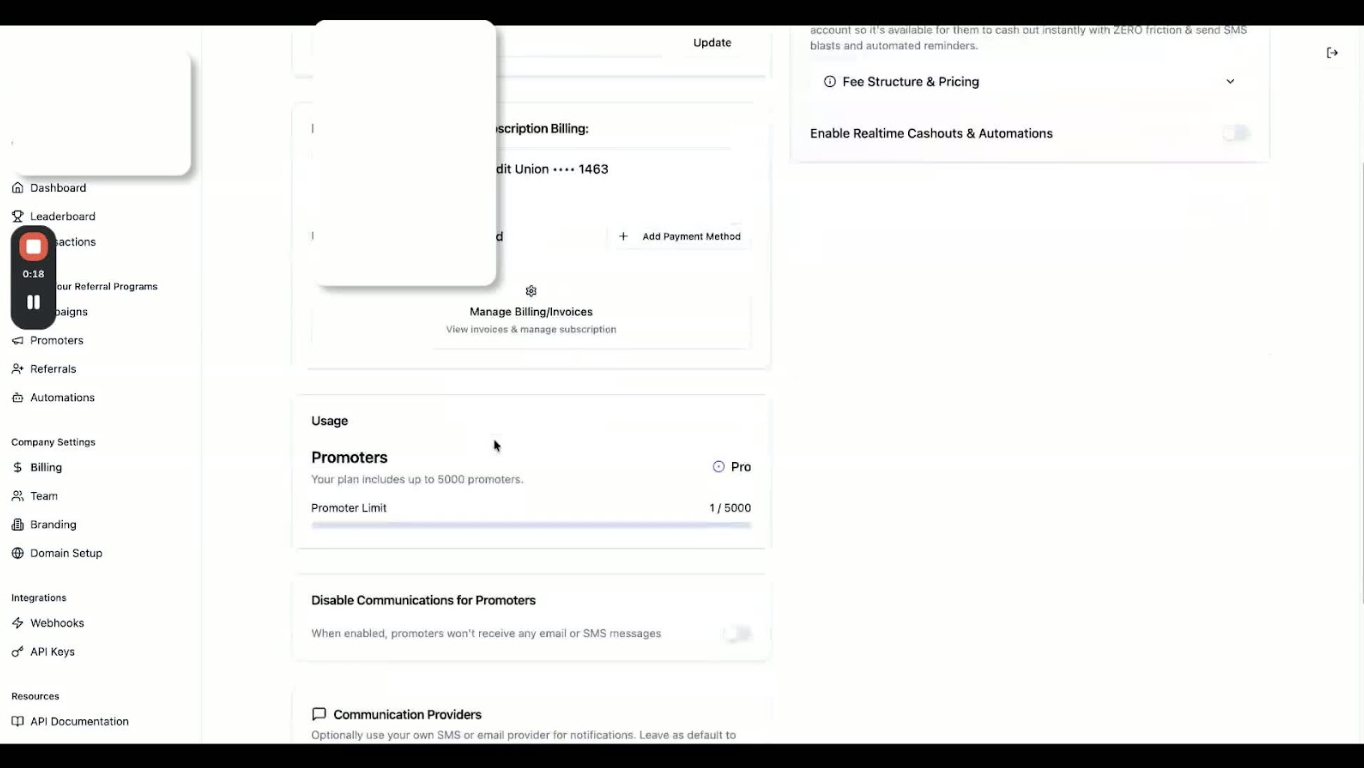Image resolution: width=1364 pixels, height=768 pixels.
Task: Open Manage Billing via the gear icon
Action: tap(531, 291)
